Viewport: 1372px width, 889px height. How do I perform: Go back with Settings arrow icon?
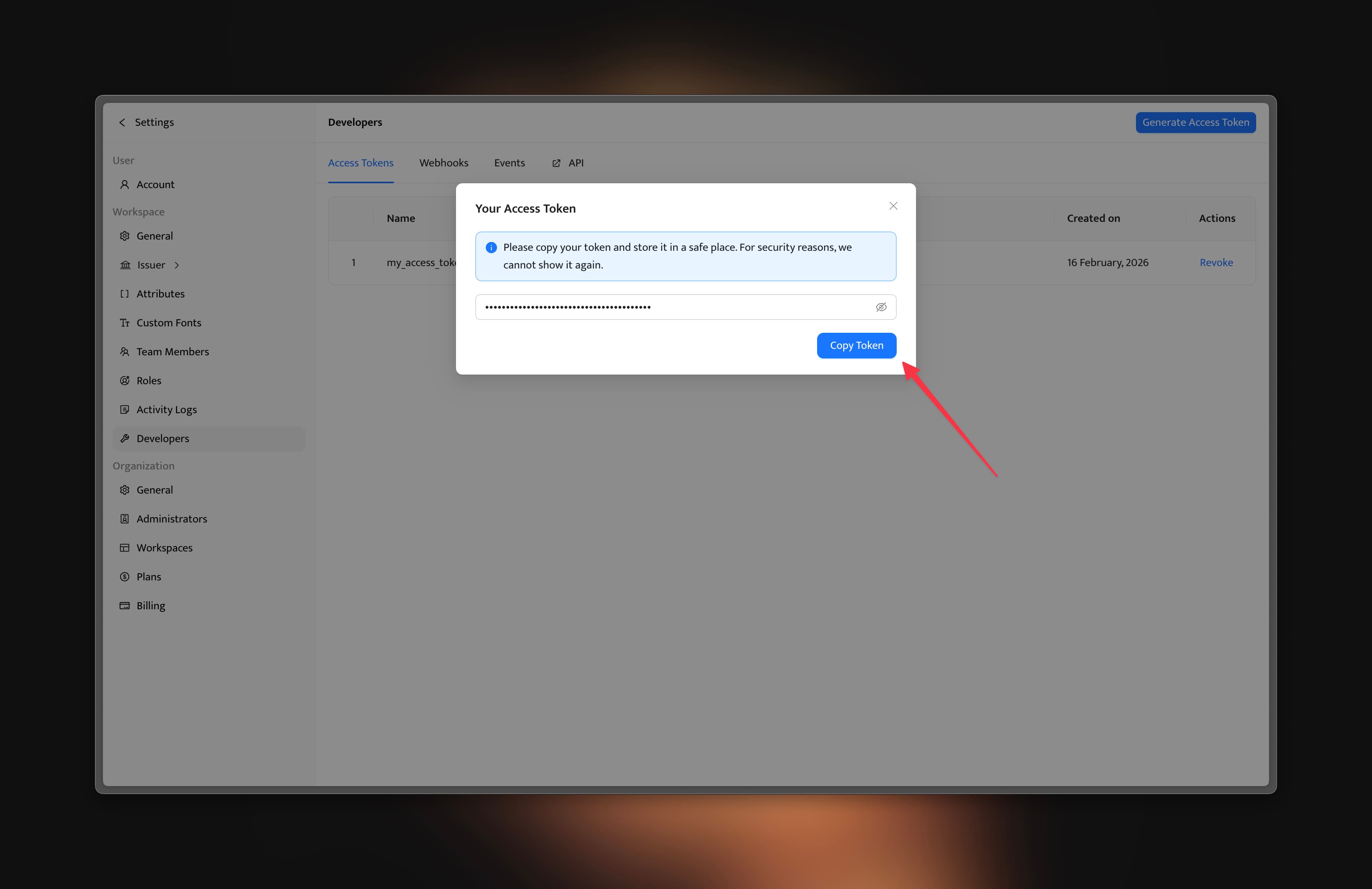click(122, 122)
